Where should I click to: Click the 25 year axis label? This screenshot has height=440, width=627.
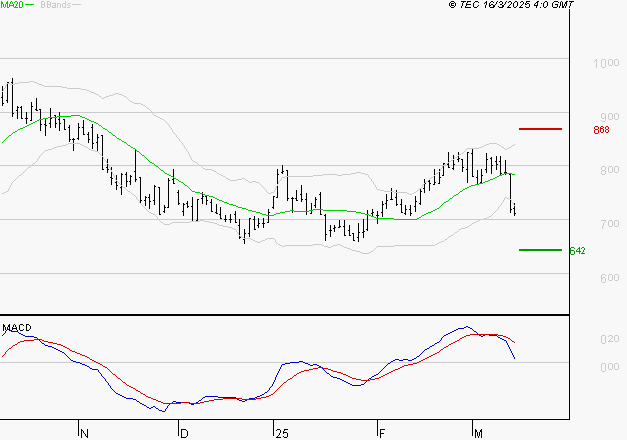click(x=282, y=434)
